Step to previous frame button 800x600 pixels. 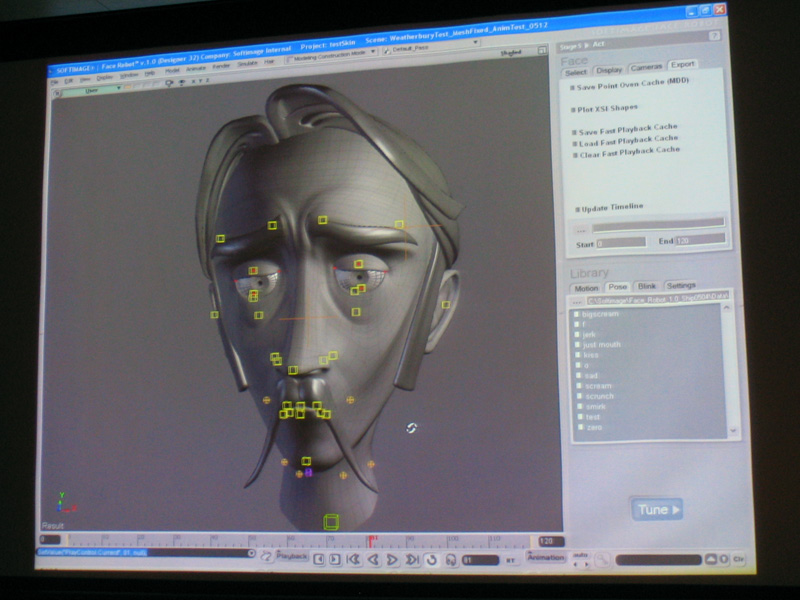(319, 559)
